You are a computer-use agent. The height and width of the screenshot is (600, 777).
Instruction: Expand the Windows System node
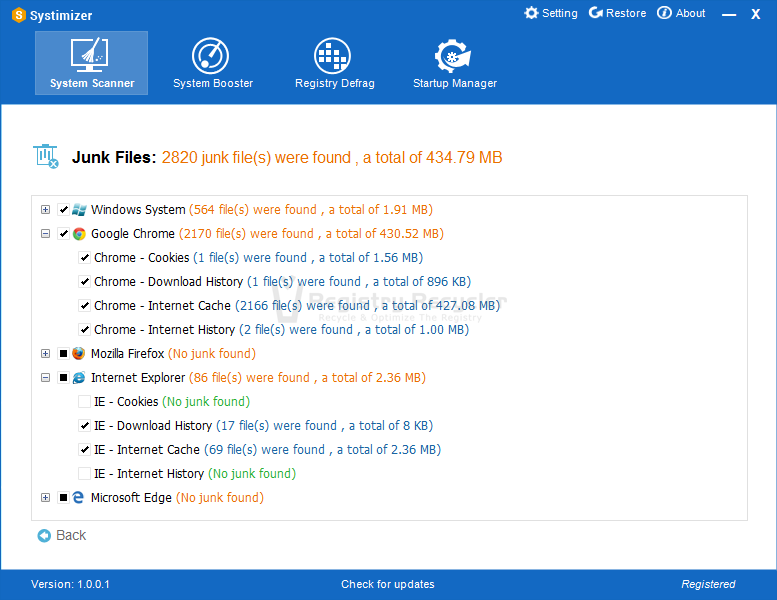pyautogui.click(x=46, y=210)
